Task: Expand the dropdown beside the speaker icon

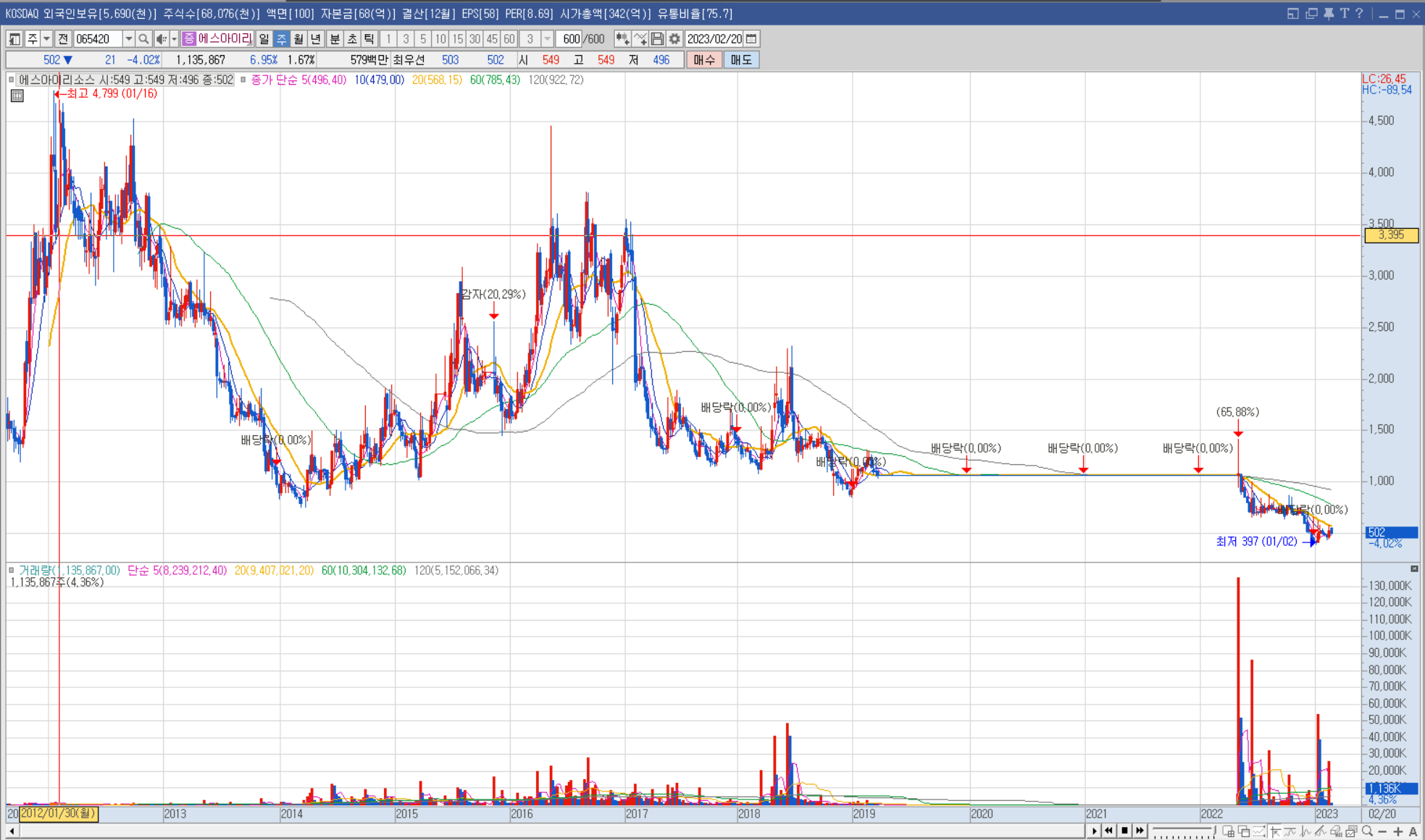Action: click(174, 39)
